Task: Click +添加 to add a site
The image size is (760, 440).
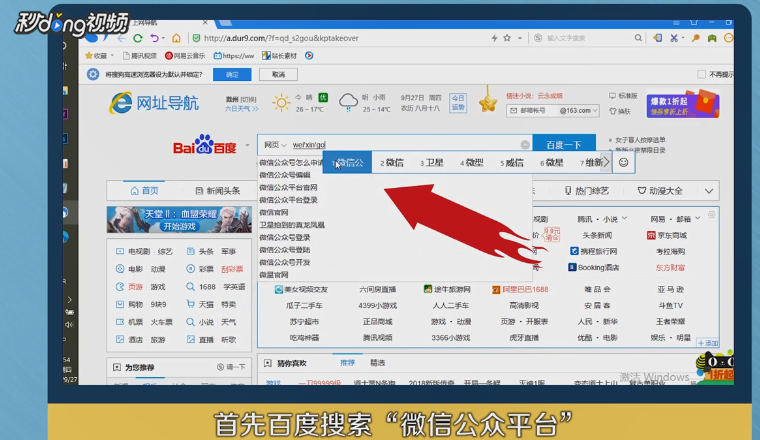Action: [x=708, y=343]
